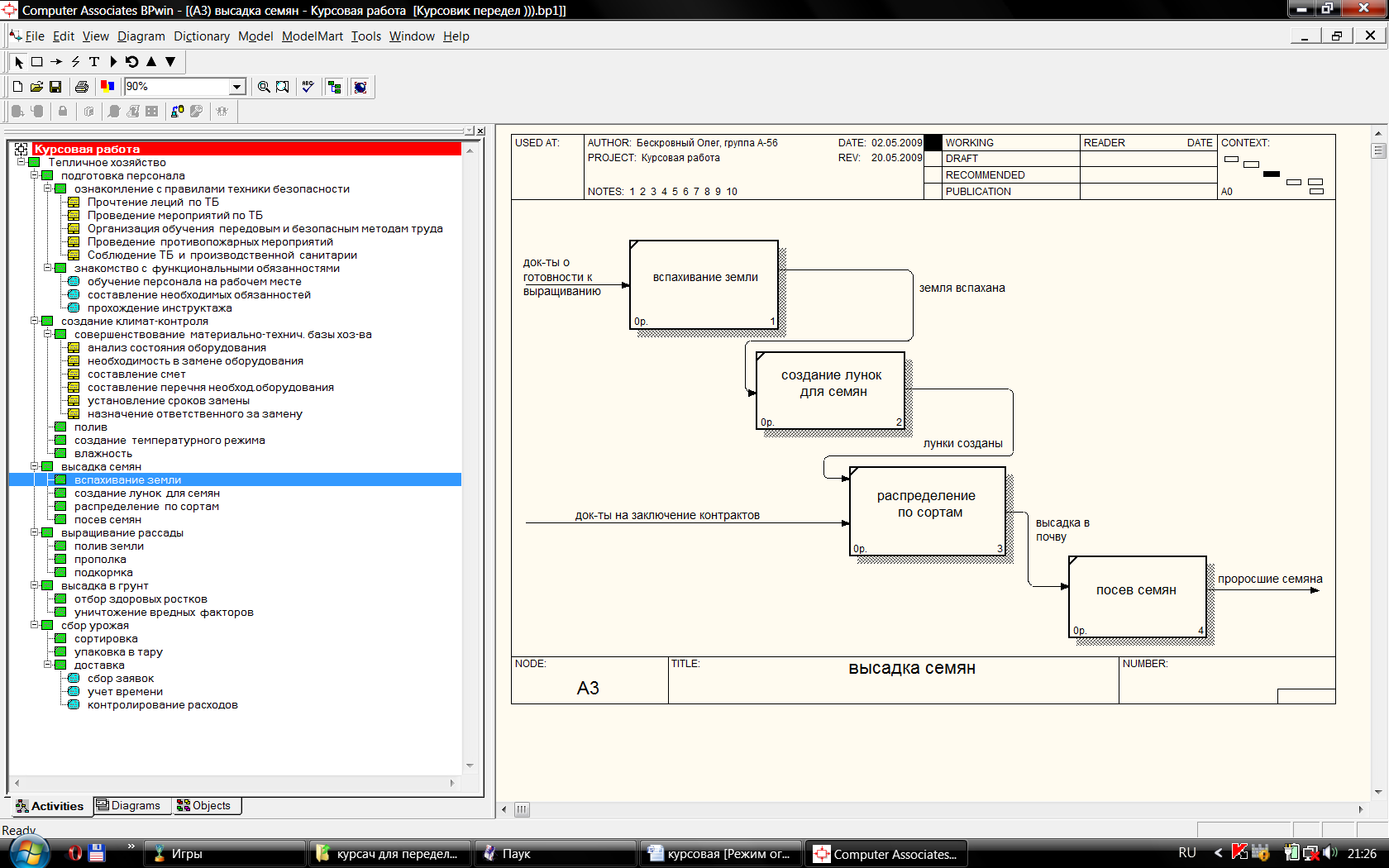Select the Squiggle lightning tool
This screenshot has width=1389, height=868.
tap(75, 62)
